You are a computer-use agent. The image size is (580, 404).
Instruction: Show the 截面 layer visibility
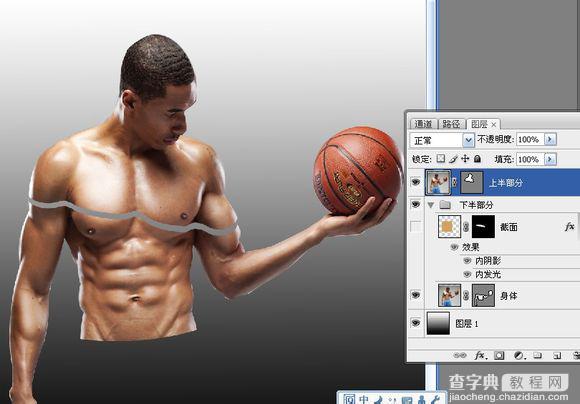click(416, 226)
